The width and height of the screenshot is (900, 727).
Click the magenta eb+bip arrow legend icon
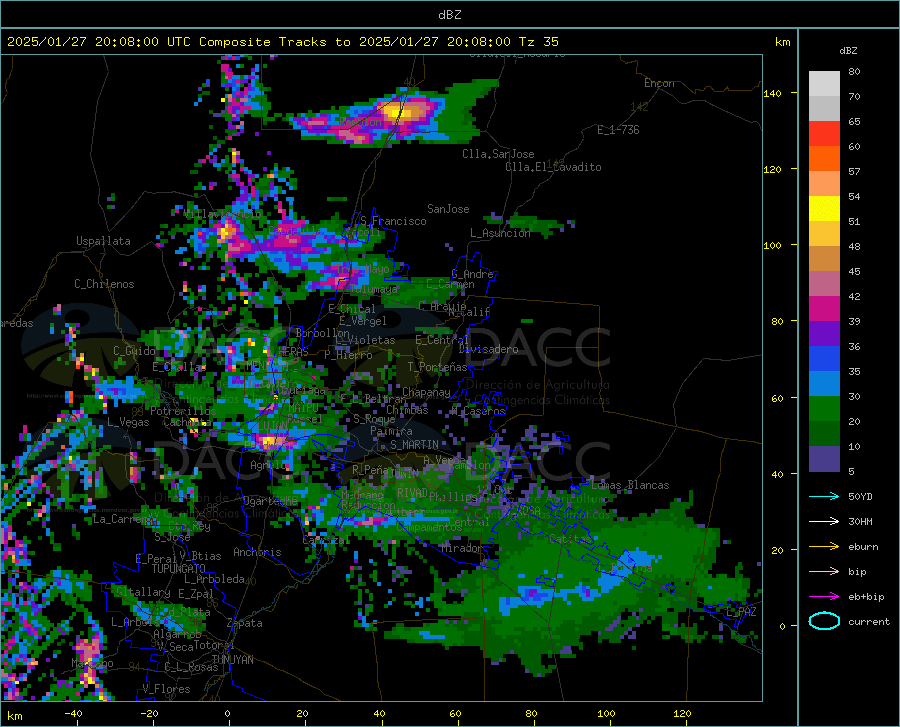[x=824, y=597]
